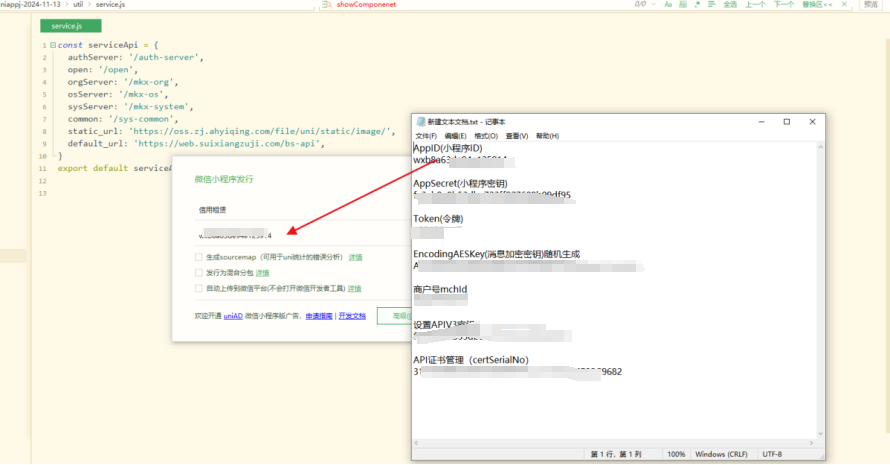Open 详情 link beside 生成sourcemap
The image size is (890, 465).
(355, 257)
